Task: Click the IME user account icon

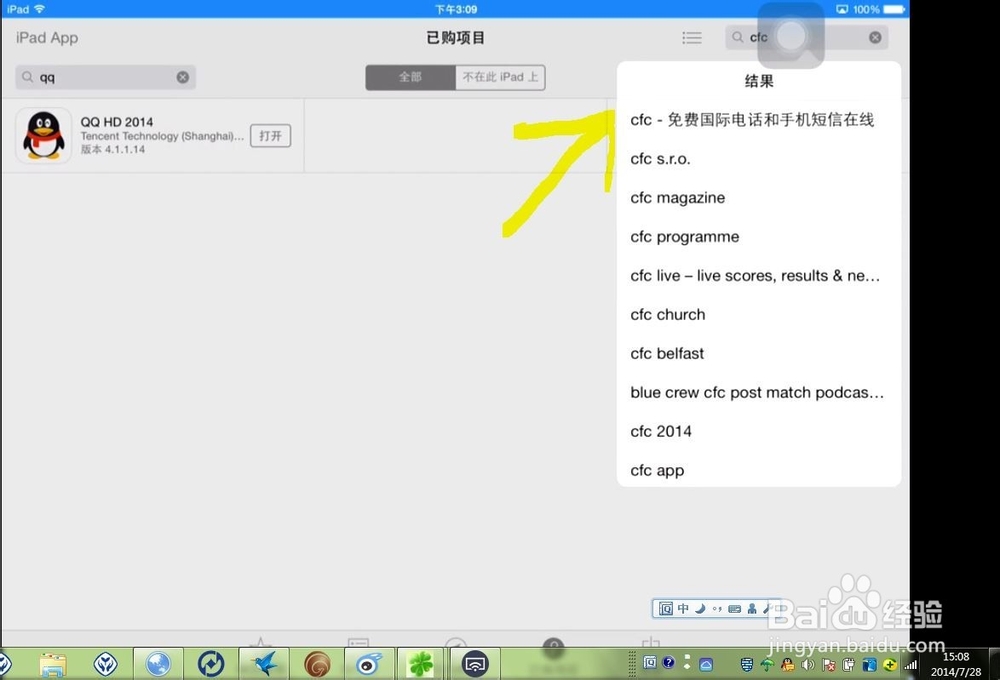Action: pos(752,609)
